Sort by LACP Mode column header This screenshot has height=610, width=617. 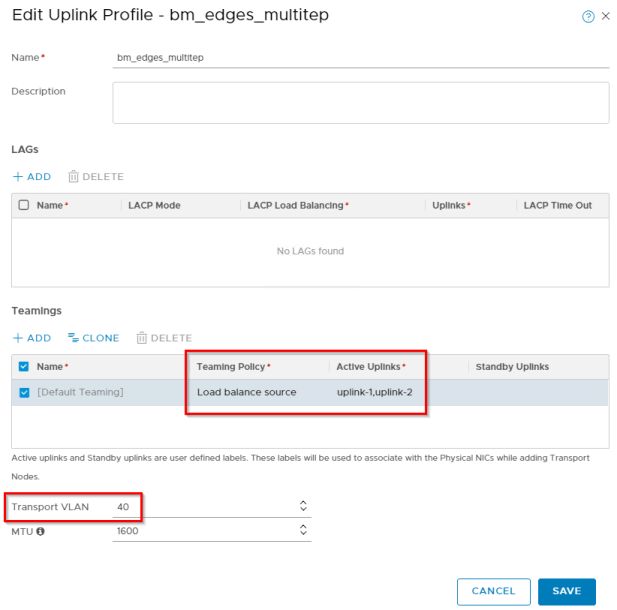coord(154,205)
